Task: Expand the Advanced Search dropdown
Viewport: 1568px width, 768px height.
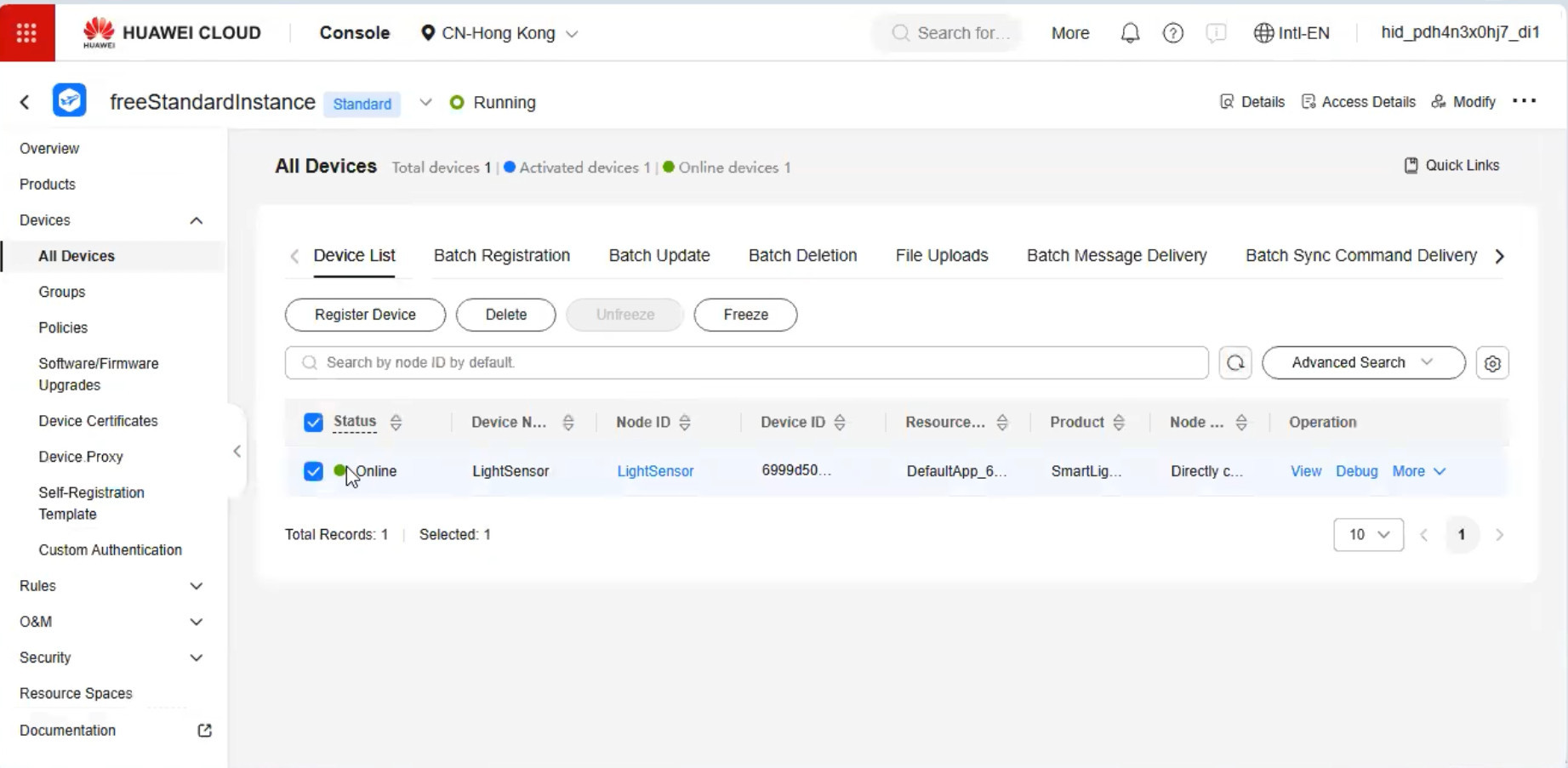Action: [x=1363, y=363]
